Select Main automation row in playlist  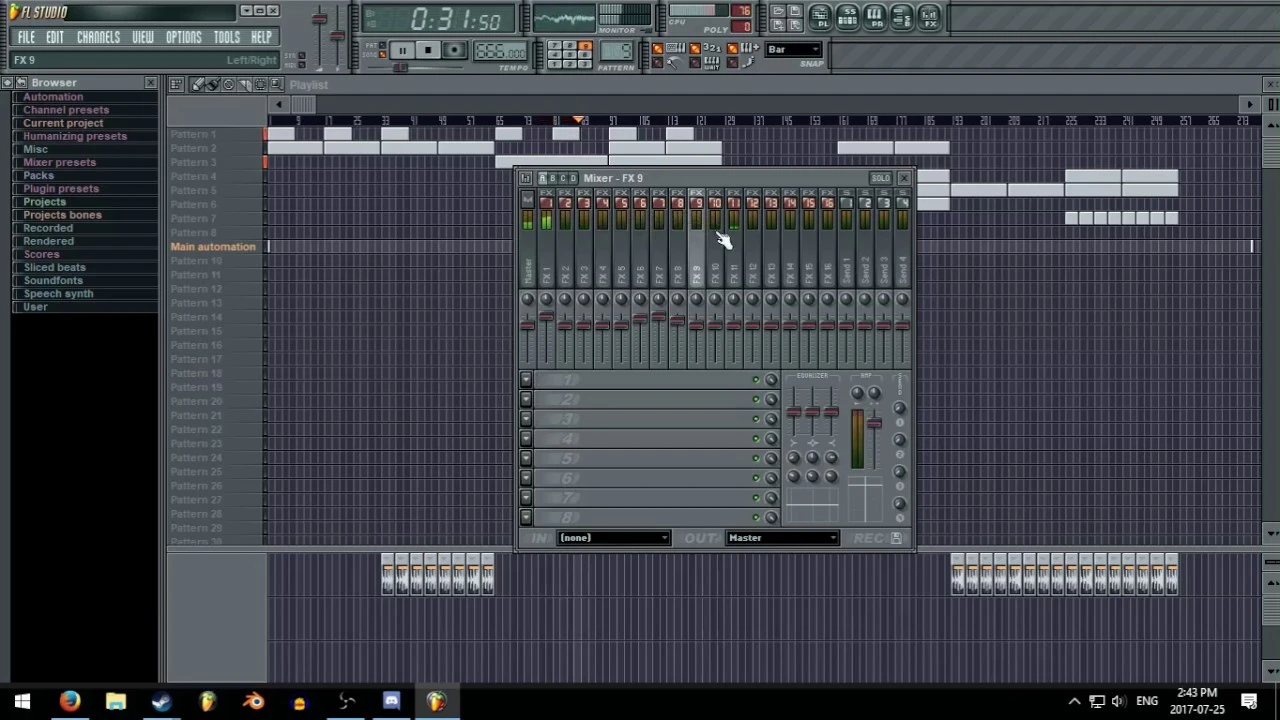coord(213,247)
